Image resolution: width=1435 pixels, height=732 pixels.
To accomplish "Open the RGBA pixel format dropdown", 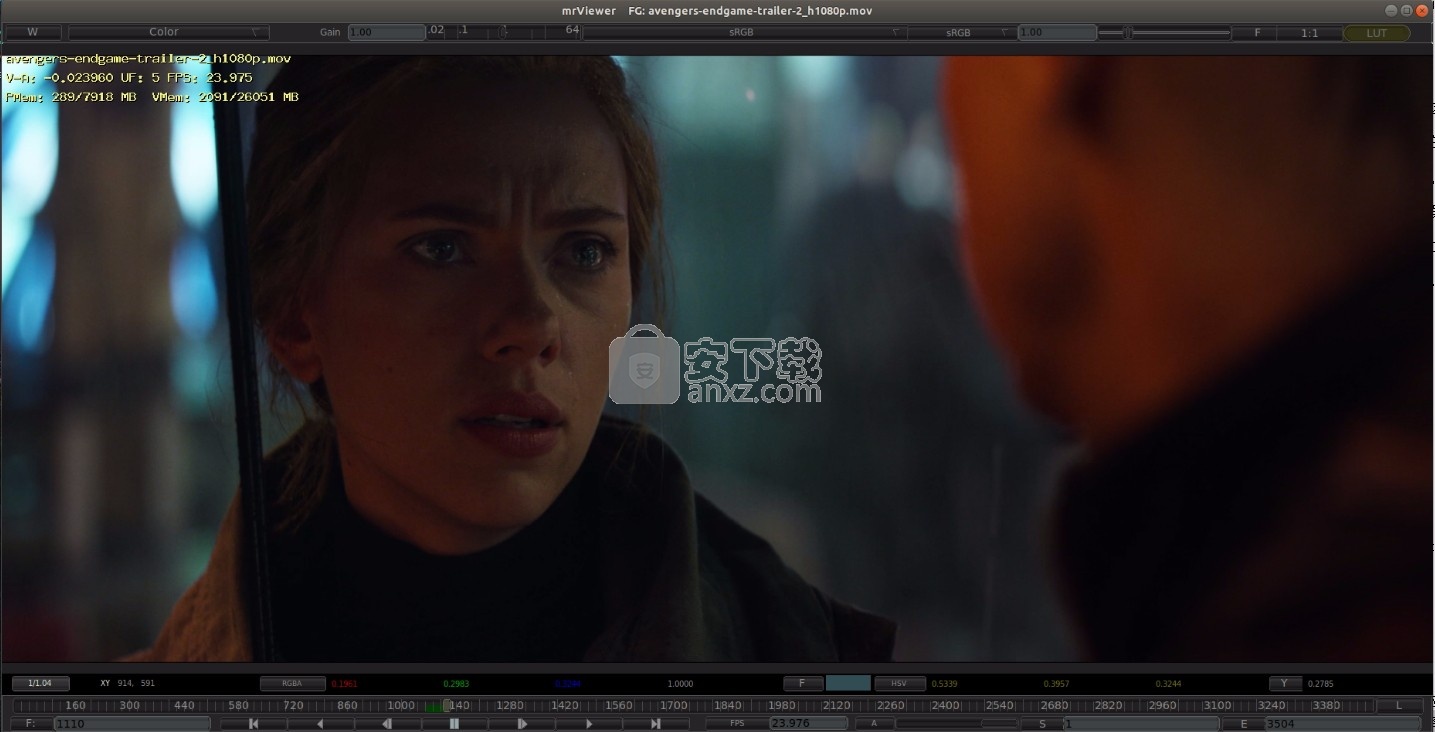I will (x=292, y=684).
